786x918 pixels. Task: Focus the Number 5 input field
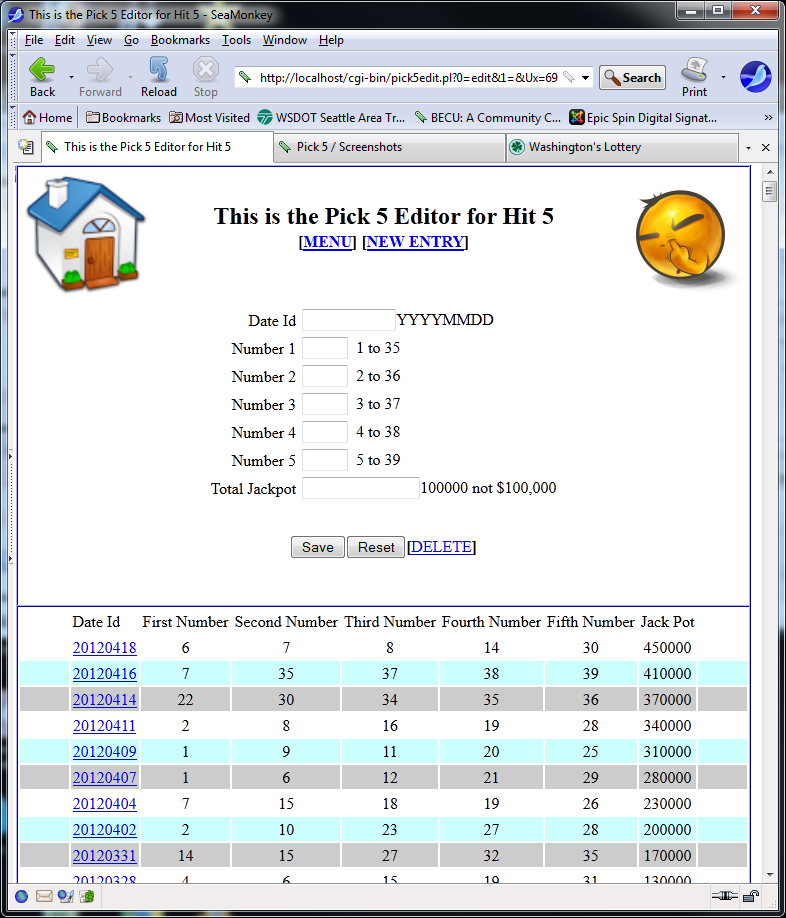pos(325,460)
